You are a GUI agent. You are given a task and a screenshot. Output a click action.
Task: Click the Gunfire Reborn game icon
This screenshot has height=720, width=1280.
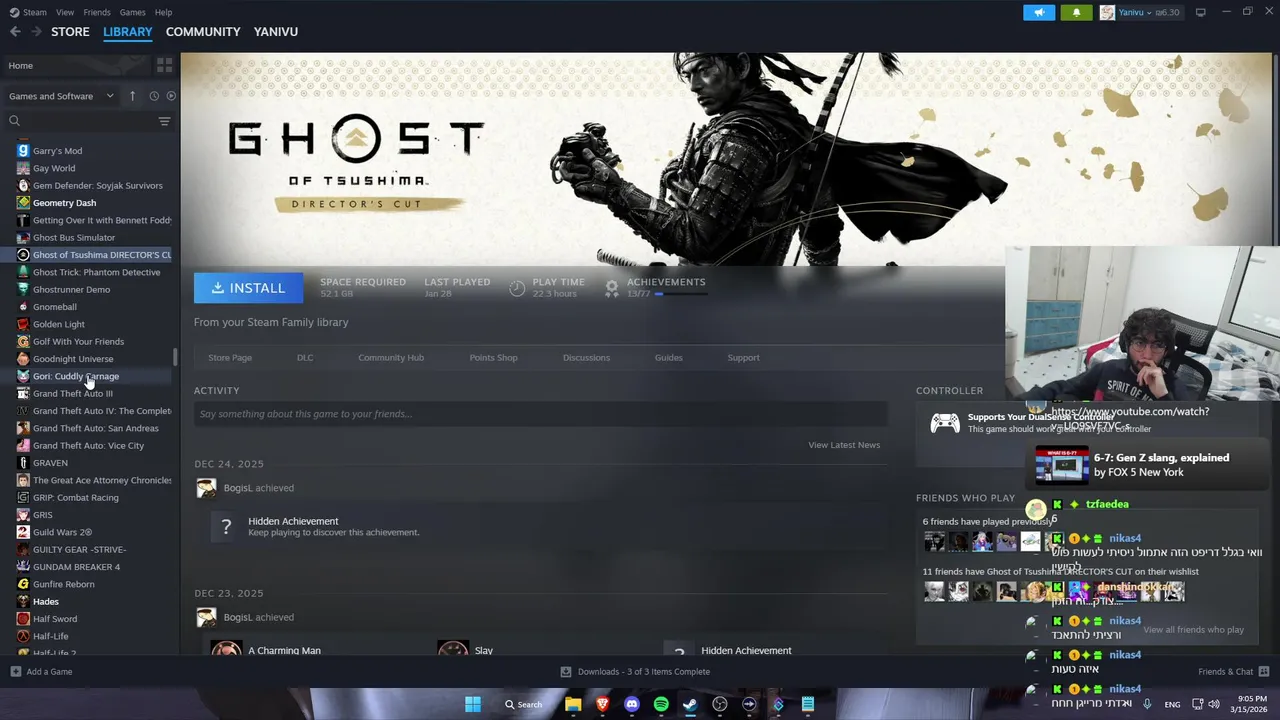(23, 584)
